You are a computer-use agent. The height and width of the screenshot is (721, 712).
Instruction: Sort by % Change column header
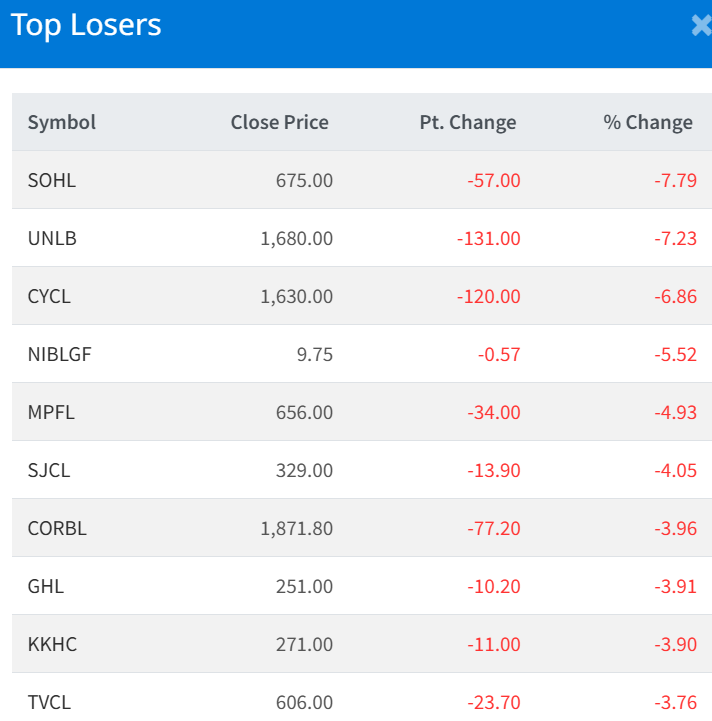(x=648, y=122)
